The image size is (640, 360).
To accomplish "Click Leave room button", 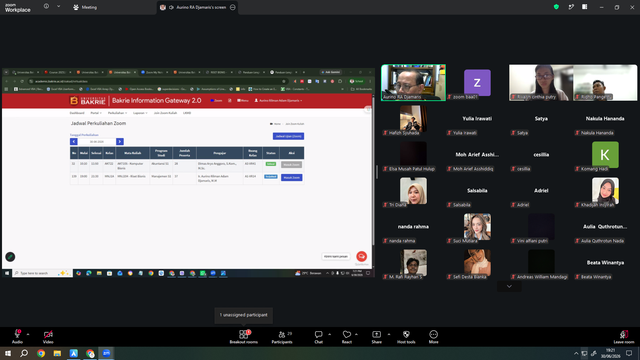I will coord(624,337).
